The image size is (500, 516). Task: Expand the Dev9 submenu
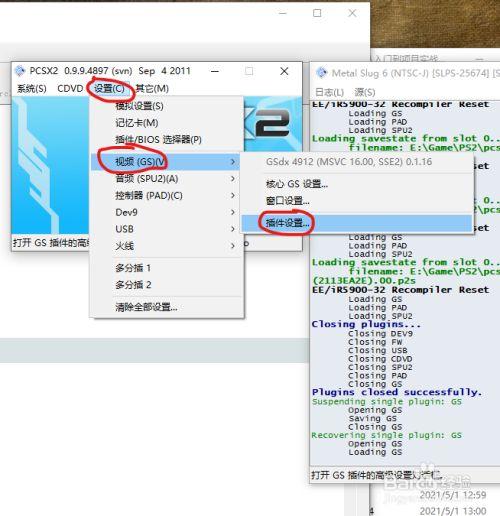(x=166, y=212)
